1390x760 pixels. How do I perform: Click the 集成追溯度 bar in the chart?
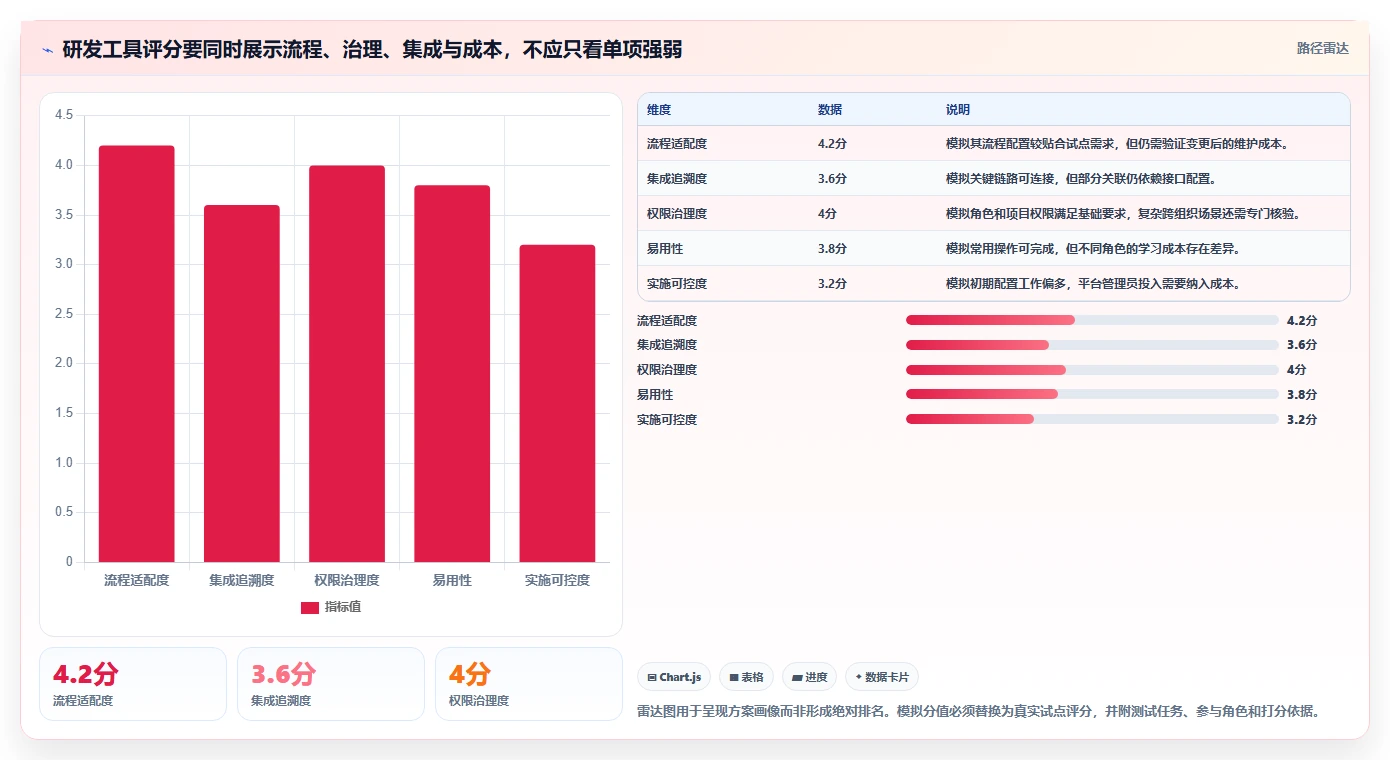(242, 384)
